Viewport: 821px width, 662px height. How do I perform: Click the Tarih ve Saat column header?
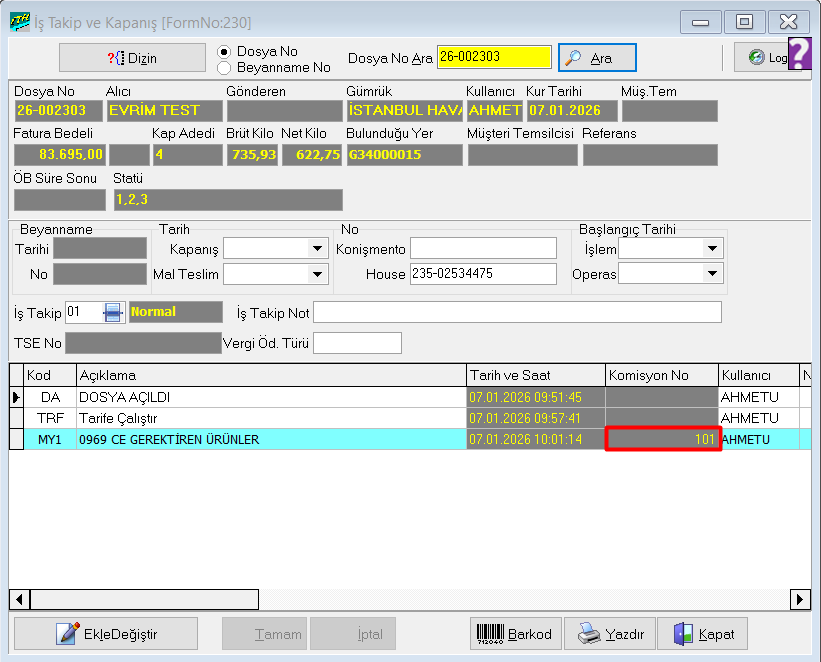tap(535, 375)
